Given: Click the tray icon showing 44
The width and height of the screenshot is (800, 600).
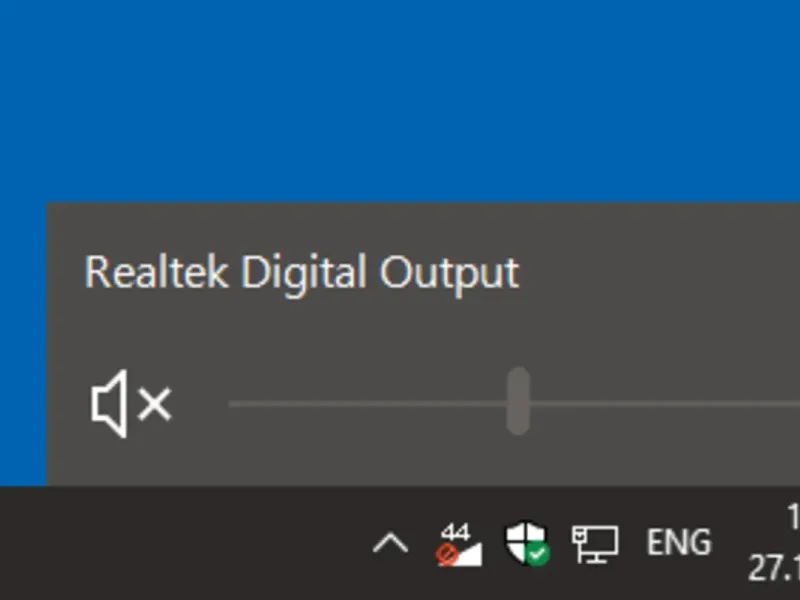Looking at the screenshot, I should coord(458,544).
